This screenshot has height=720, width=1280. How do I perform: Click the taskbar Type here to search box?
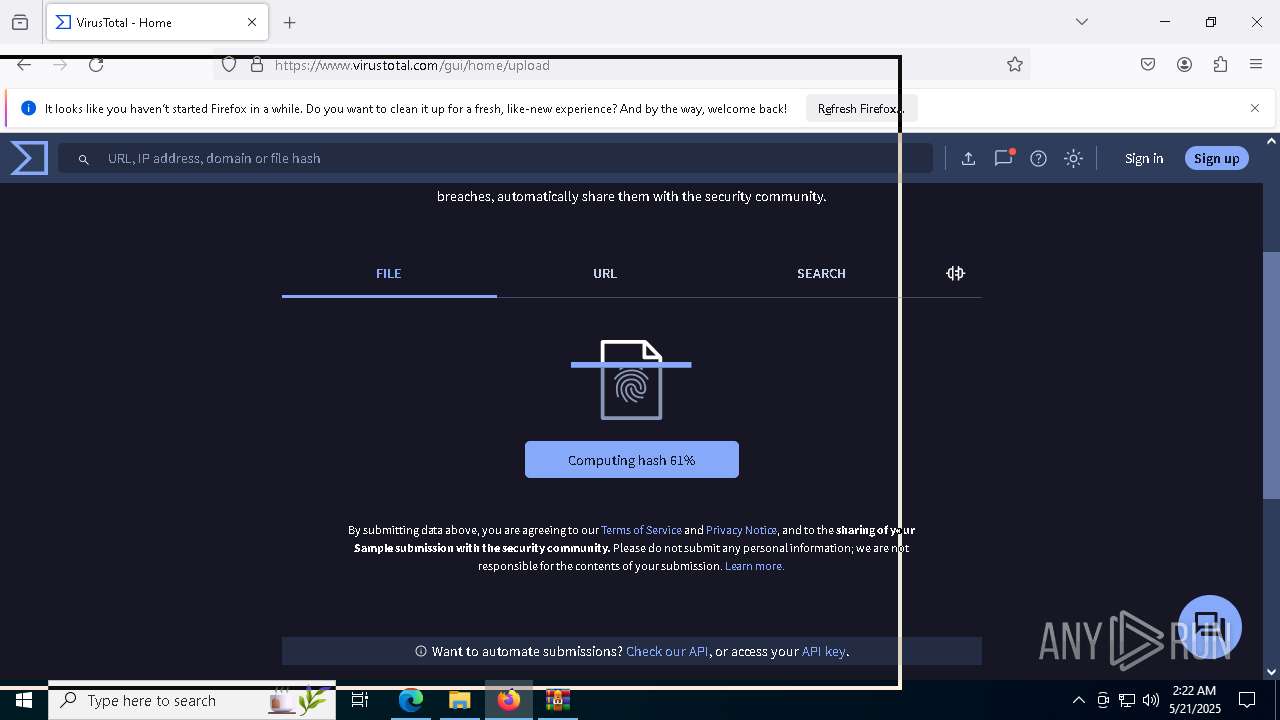[x=192, y=700]
